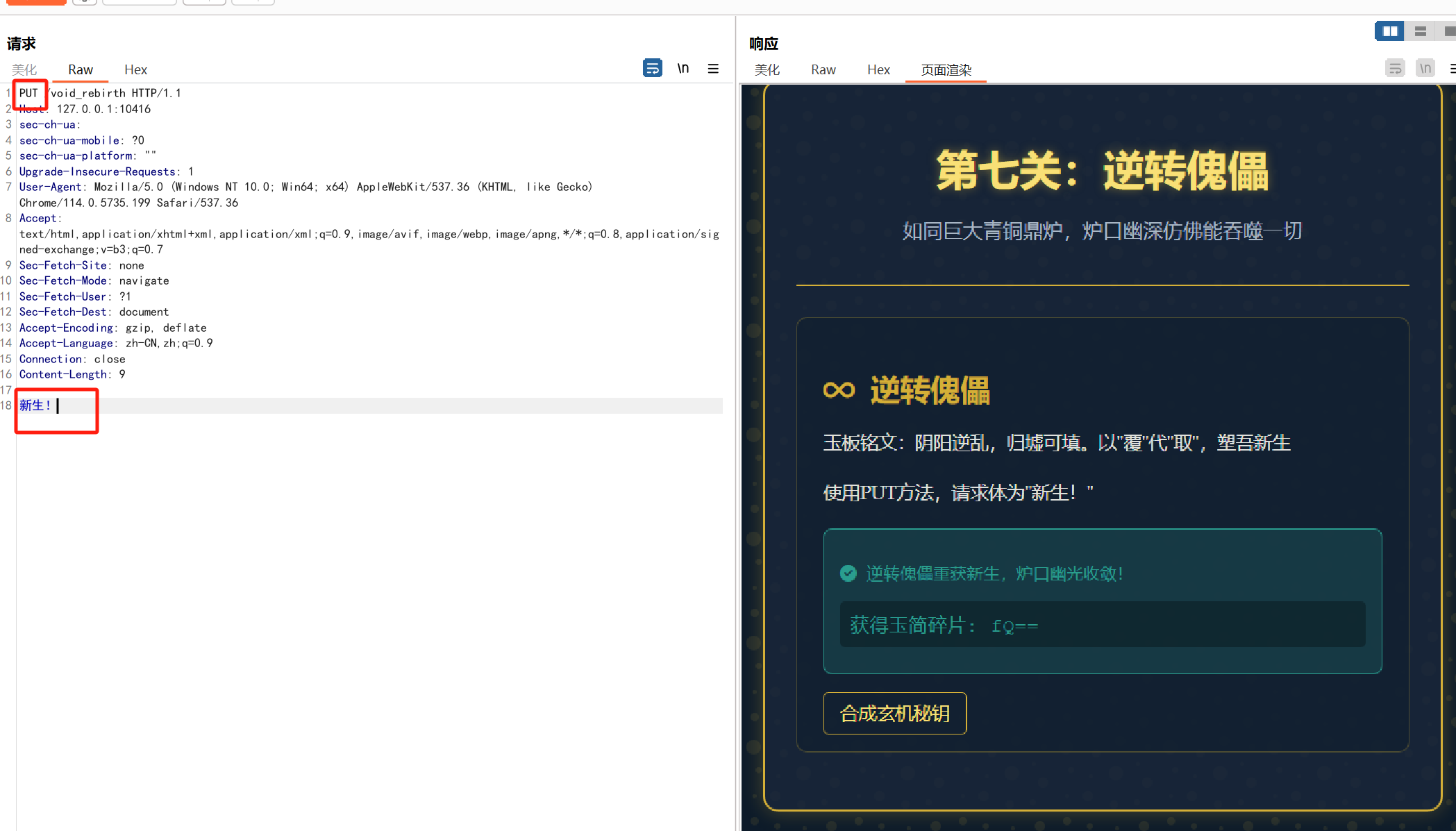
Task: Click response word wrap icon
Action: coord(1395,68)
